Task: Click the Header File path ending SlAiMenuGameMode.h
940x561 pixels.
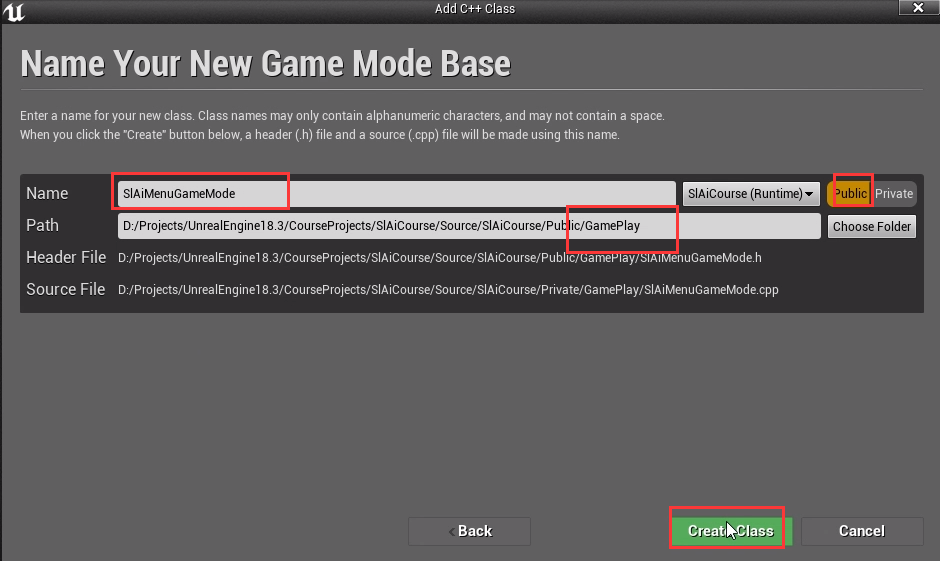Action: point(439,258)
